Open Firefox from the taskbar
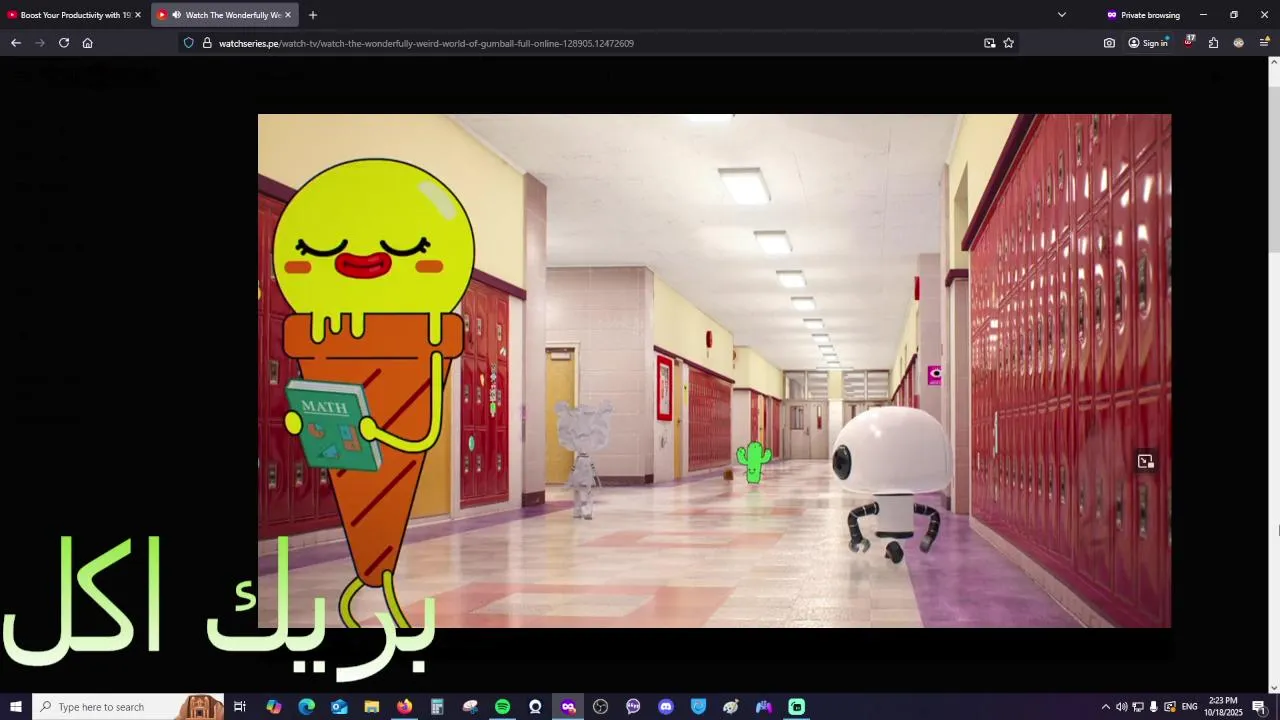This screenshot has width=1280, height=720. click(x=404, y=707)
